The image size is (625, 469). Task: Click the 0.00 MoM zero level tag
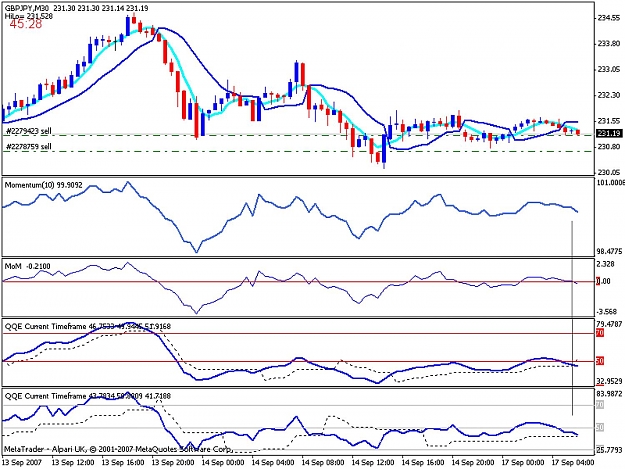(603, 281)
